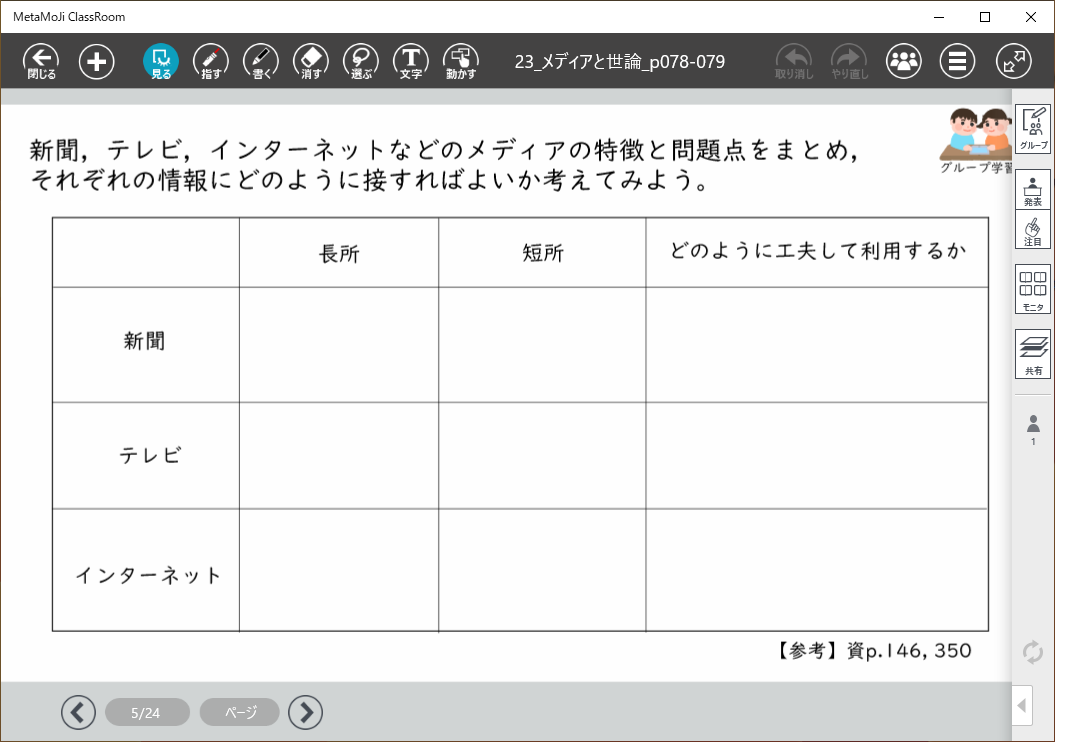Open the participants group icon in toolbar

(904, 61)
